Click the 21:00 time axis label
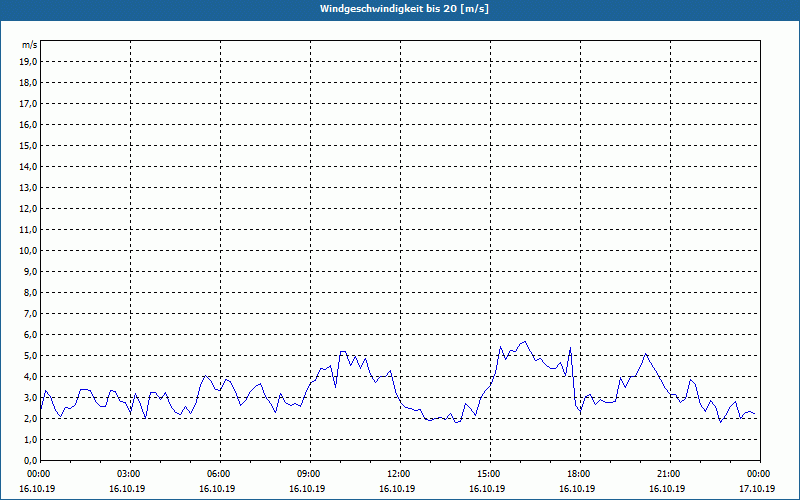800x500 pixels. [670, 474]
